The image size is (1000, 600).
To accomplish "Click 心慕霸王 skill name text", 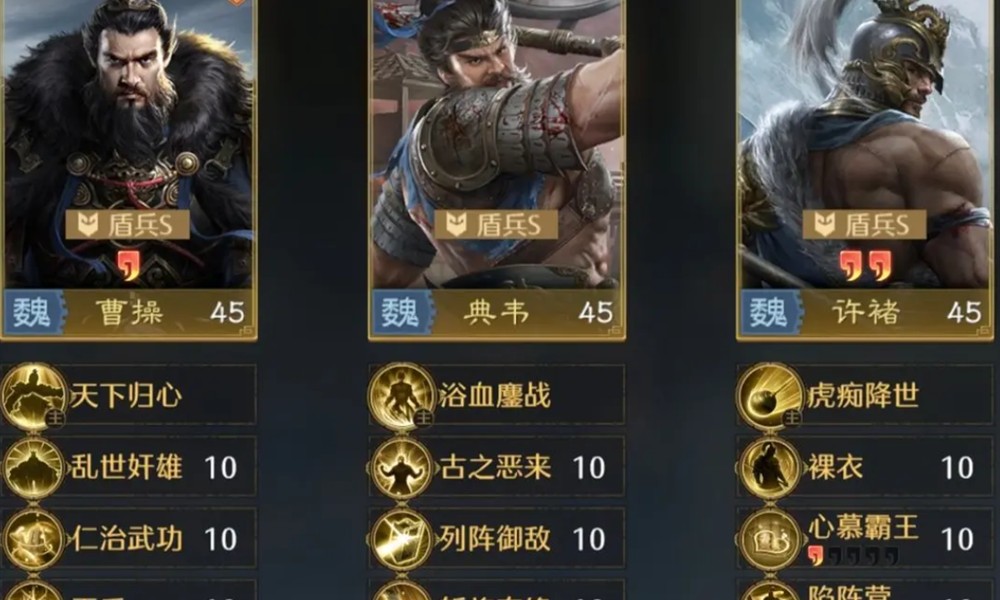I will 863,528.
